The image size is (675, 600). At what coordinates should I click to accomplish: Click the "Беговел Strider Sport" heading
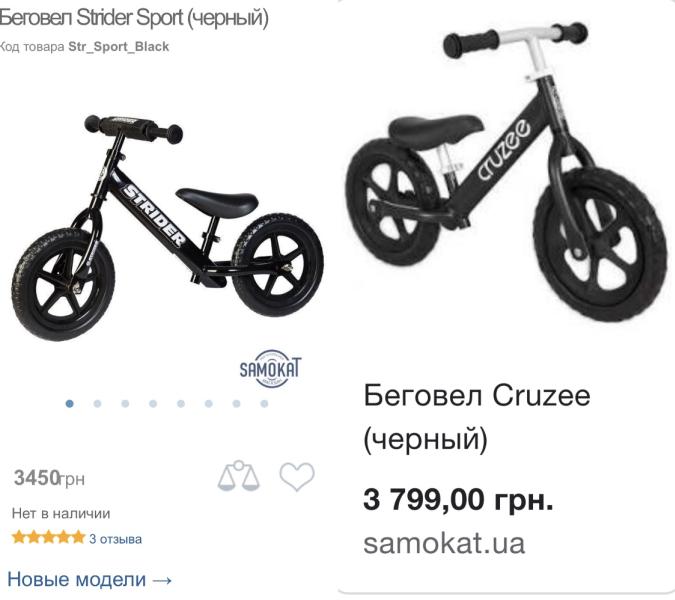coord(135,19)
